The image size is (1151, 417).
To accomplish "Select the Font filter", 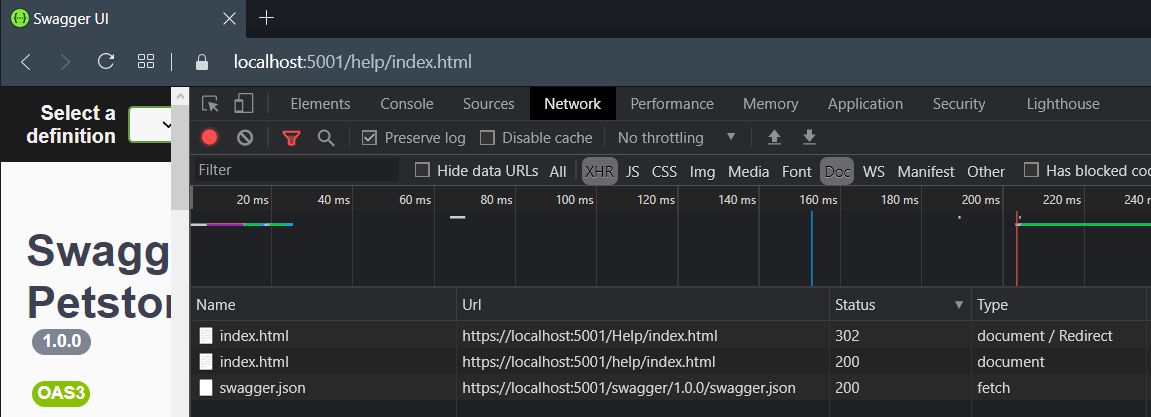I will 796,171.
